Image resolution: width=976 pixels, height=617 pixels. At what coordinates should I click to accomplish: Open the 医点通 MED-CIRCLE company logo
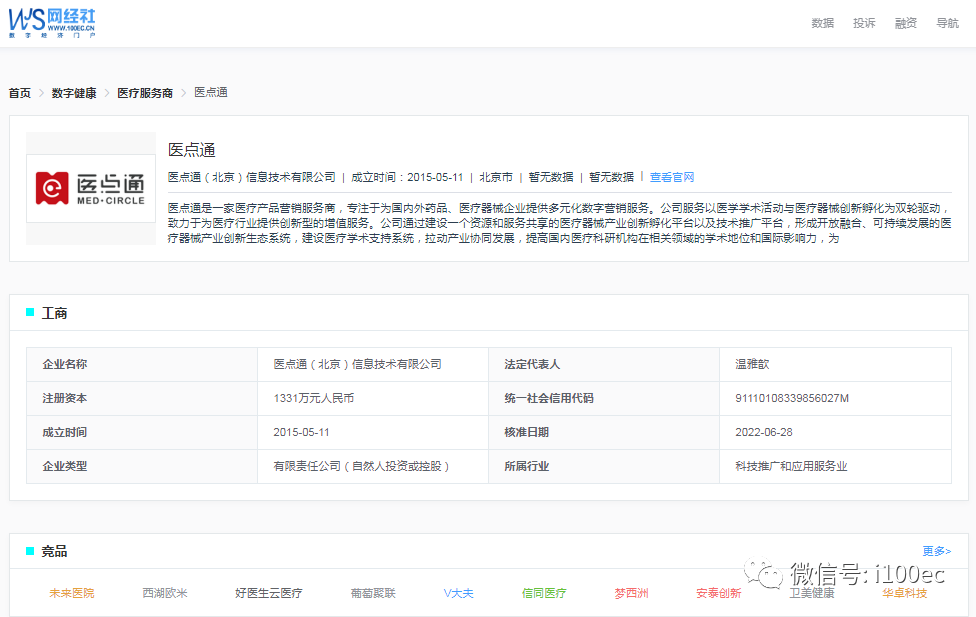click(x=91, y=188)
